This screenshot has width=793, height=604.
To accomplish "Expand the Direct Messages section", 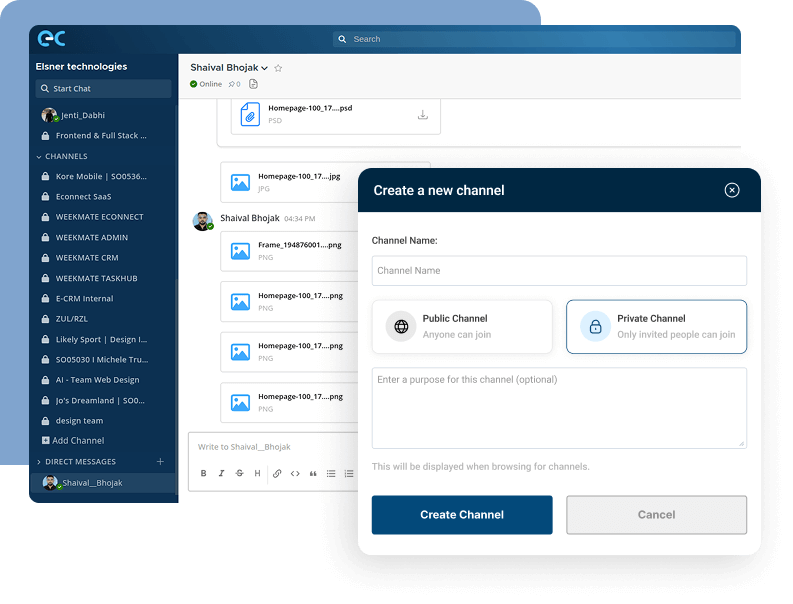I will pyautogui.click(x=38, y=462).
